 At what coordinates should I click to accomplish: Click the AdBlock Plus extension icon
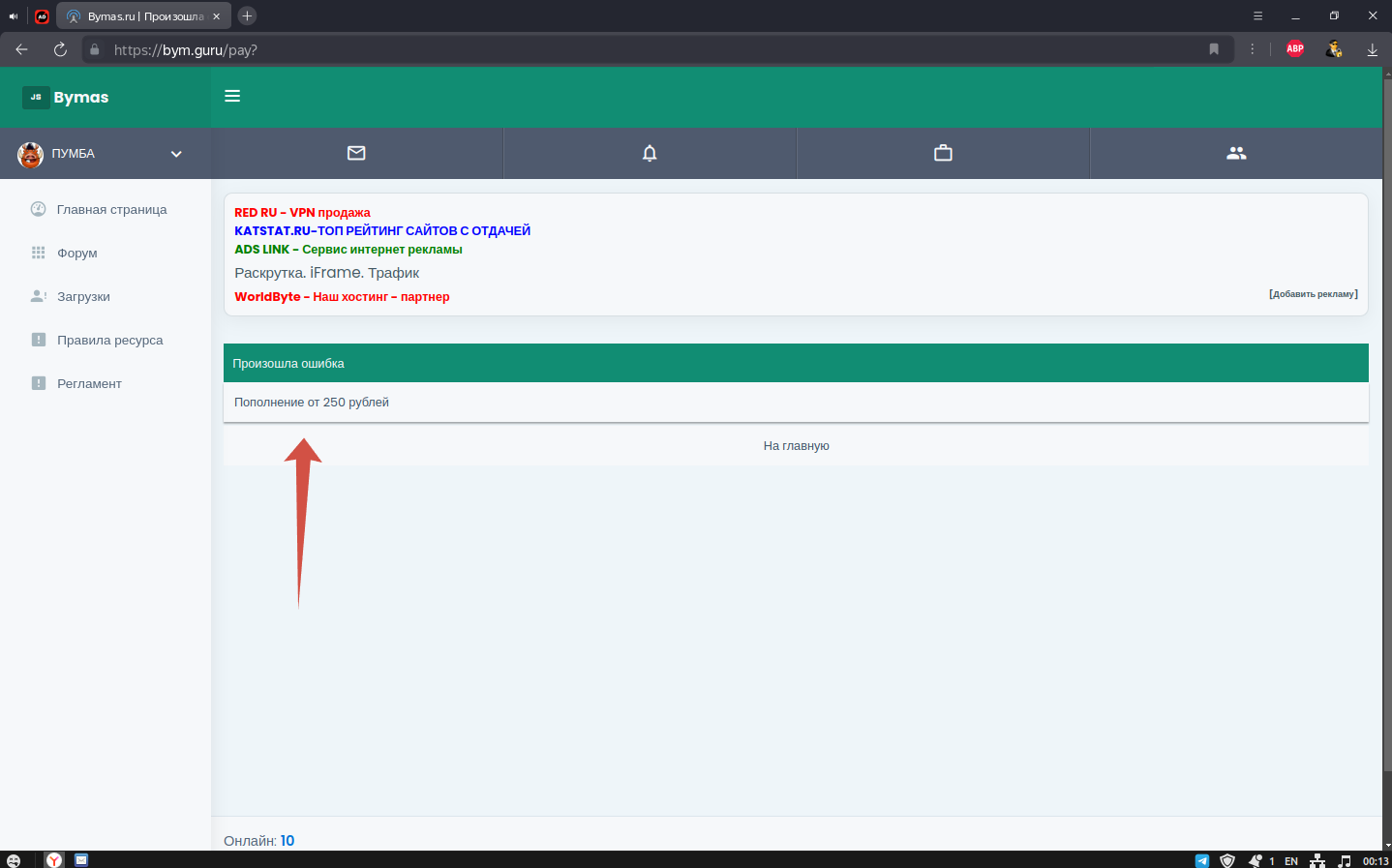[x=1295, y=49]
